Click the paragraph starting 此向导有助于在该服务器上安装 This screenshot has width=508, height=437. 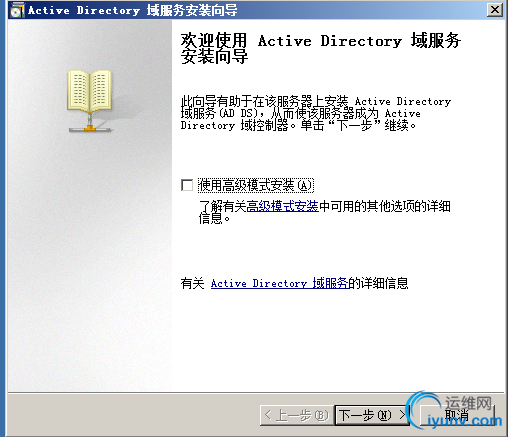(316, 113)
